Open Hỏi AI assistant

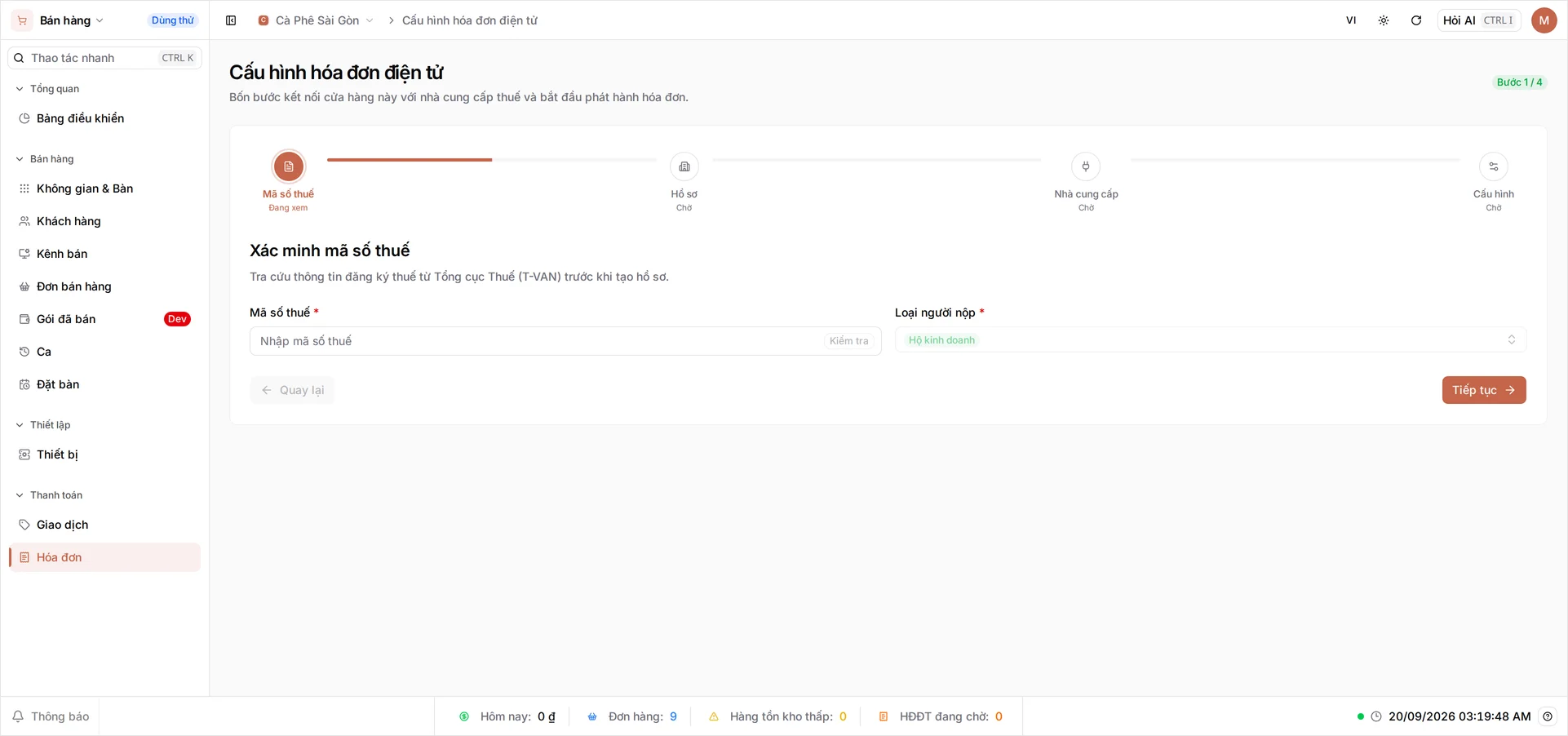click(x=1478, y=20)
